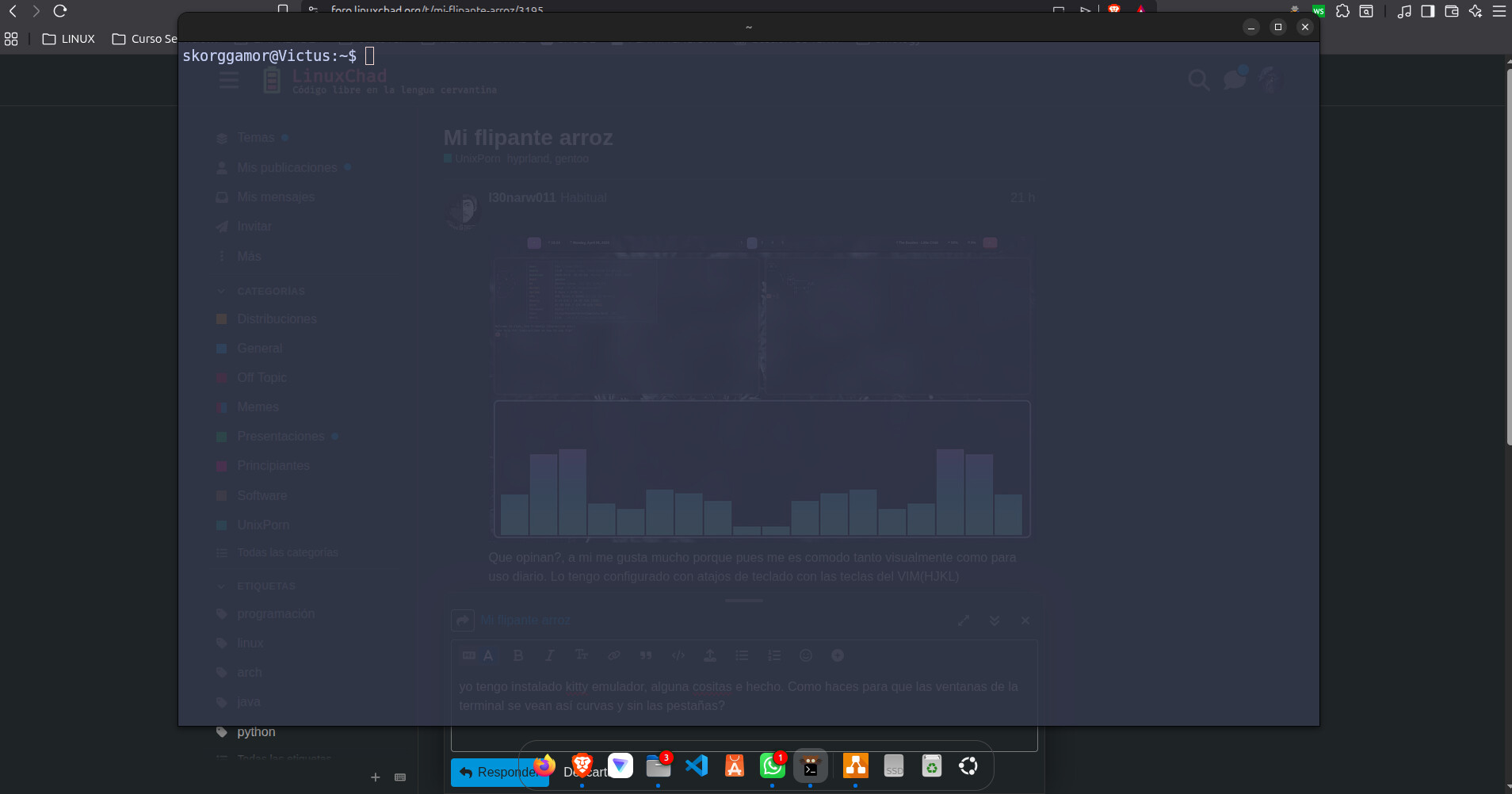Open the browser wallet icon
This screenshot has width=1512, height=794.
click(x=1452, y=11)
